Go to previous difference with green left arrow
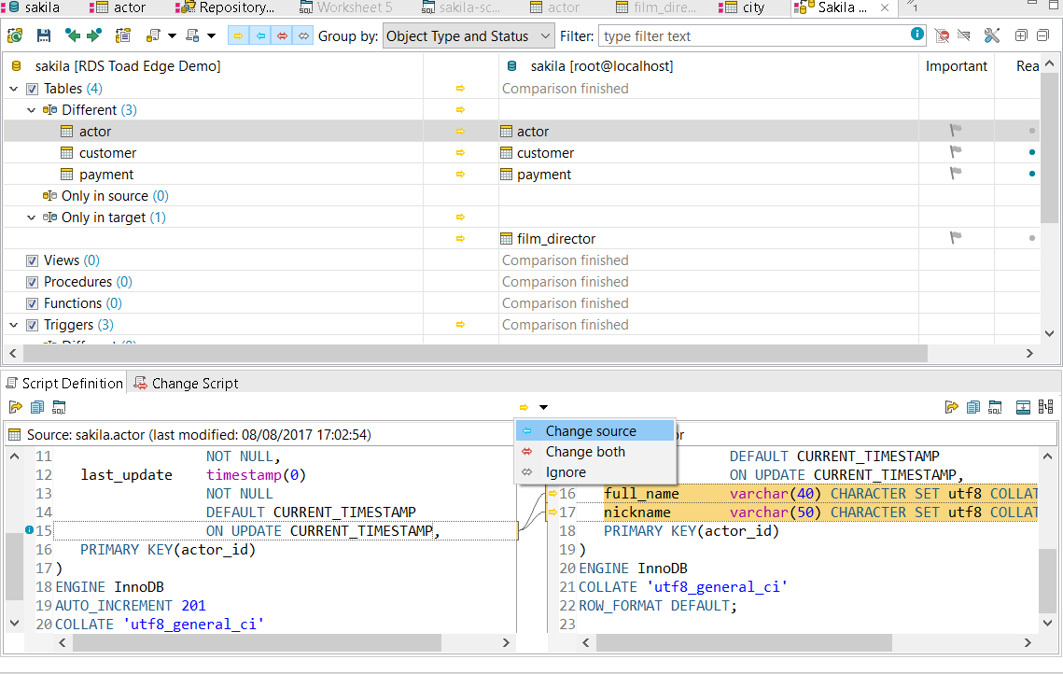Image resolution: width=1063 pixels, height=674 pixels. pos(72,35)
